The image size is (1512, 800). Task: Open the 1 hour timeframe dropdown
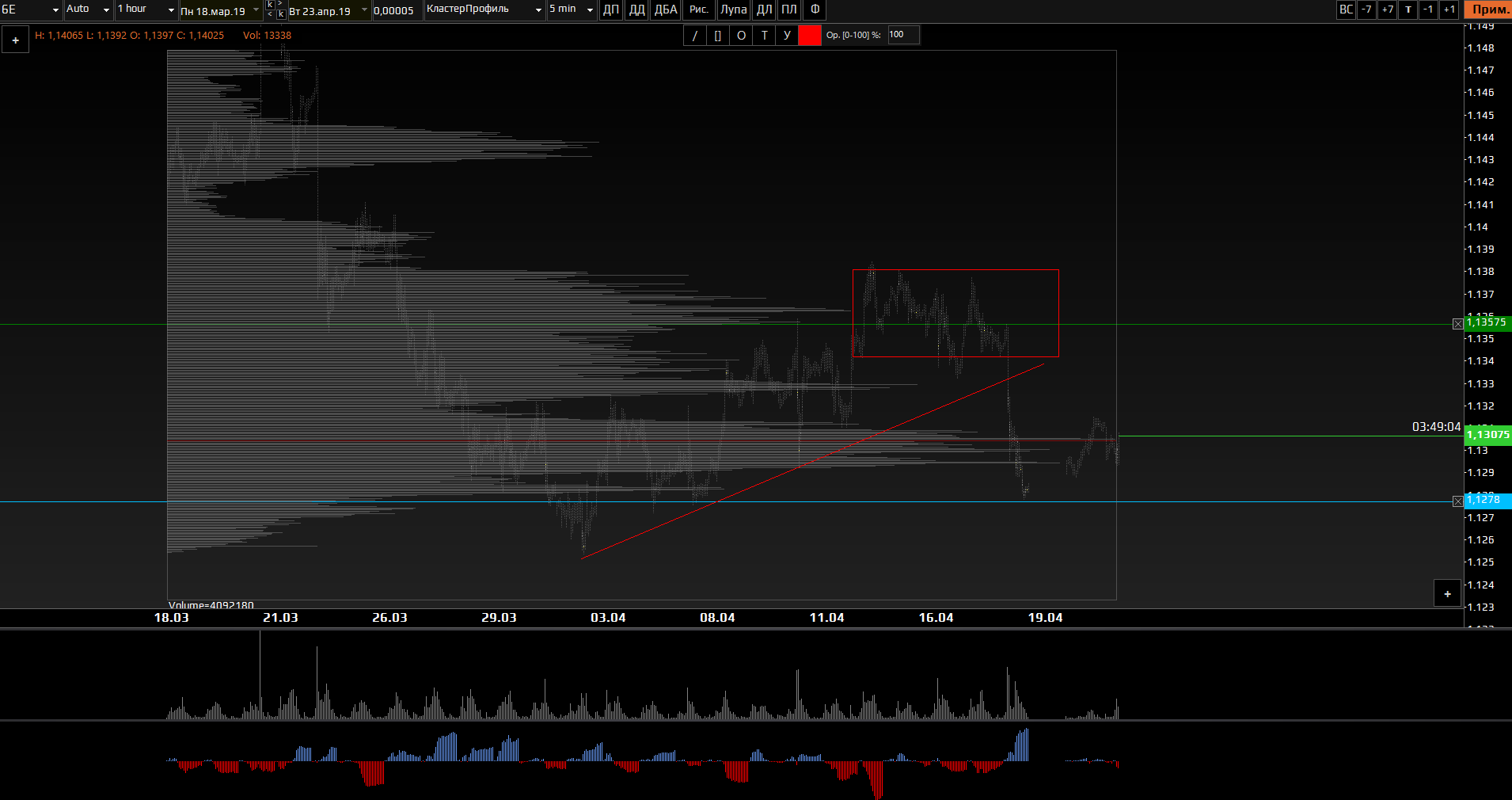146,10
